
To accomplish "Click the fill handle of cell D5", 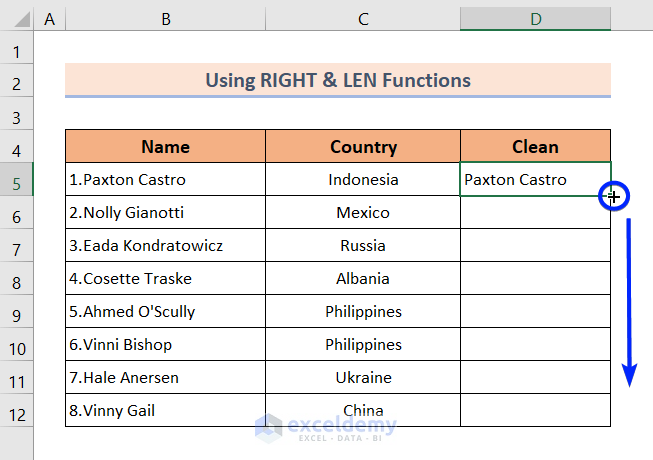I will 611,197.
